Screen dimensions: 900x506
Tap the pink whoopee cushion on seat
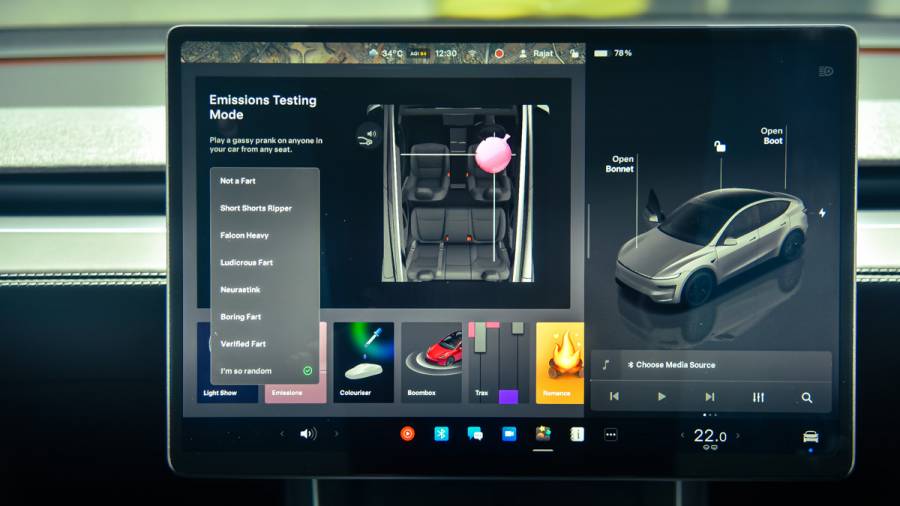[493, 153]
